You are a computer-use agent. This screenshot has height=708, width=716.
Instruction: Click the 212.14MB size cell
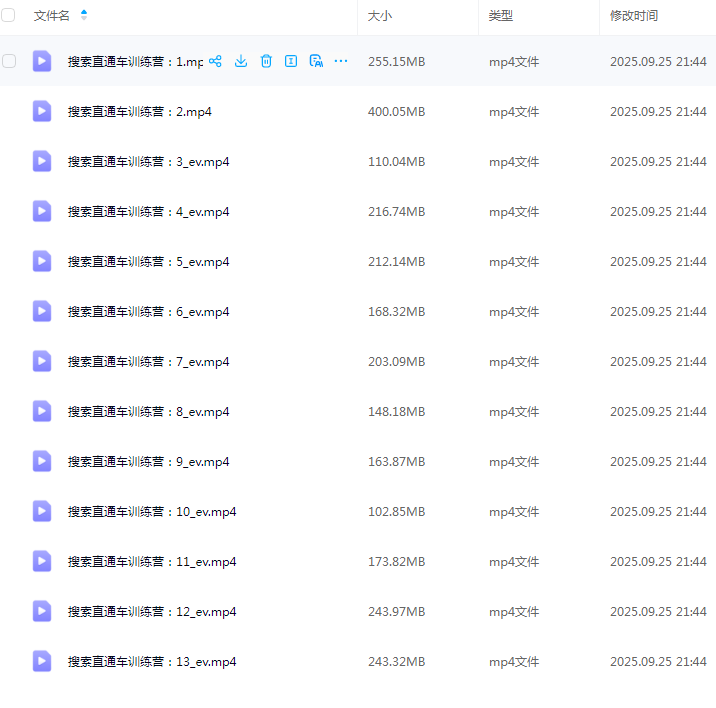(397, 262)
